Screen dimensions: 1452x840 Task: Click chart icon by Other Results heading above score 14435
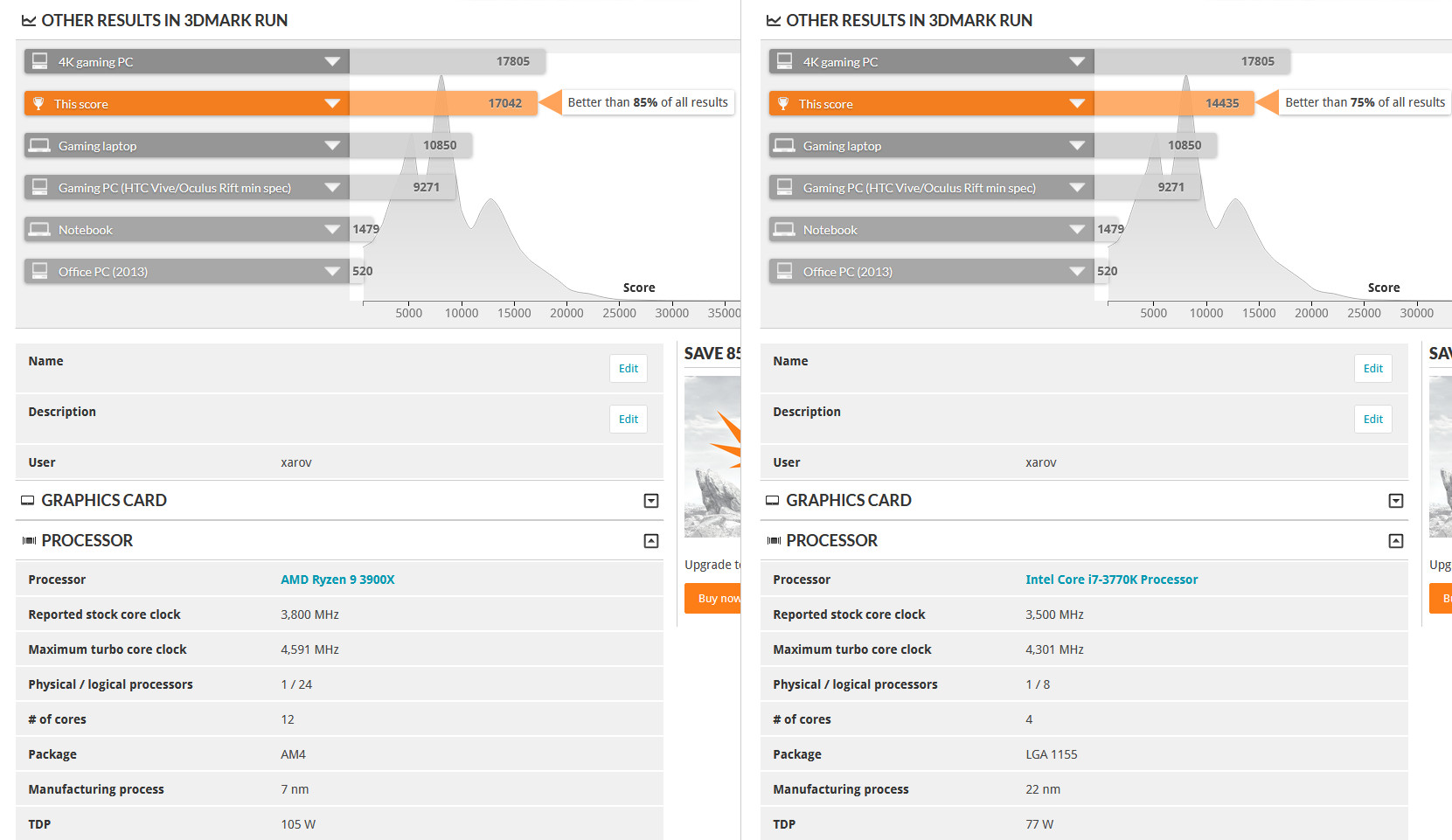pyautogui.click(x=773, y=21)
